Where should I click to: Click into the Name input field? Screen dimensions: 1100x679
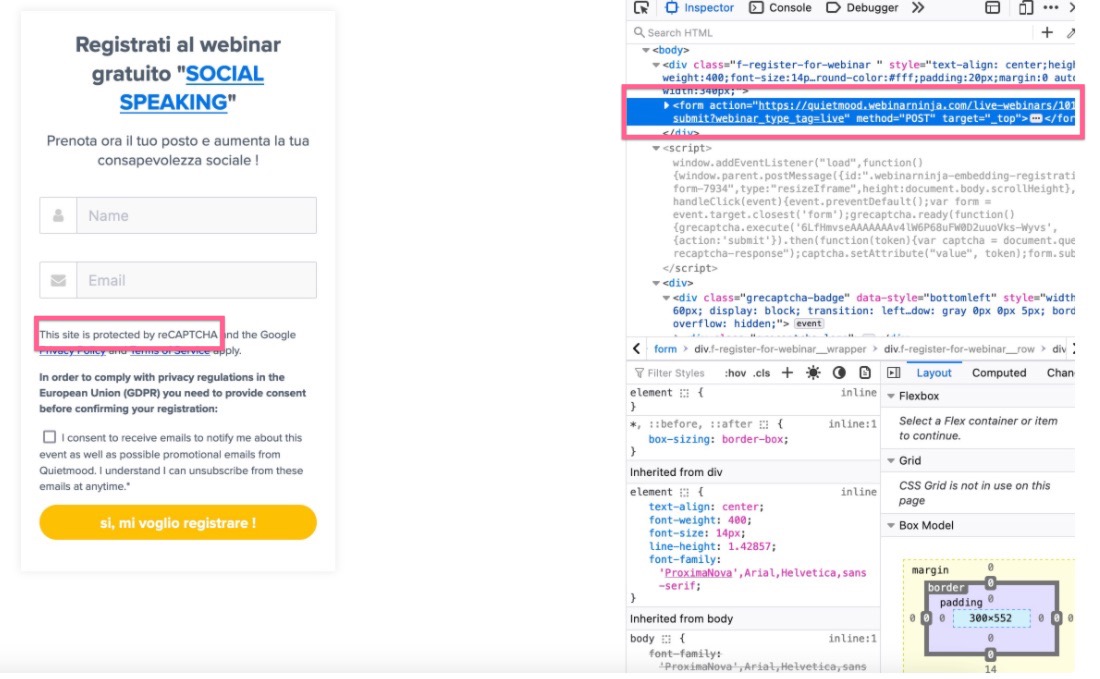point(196,215)
